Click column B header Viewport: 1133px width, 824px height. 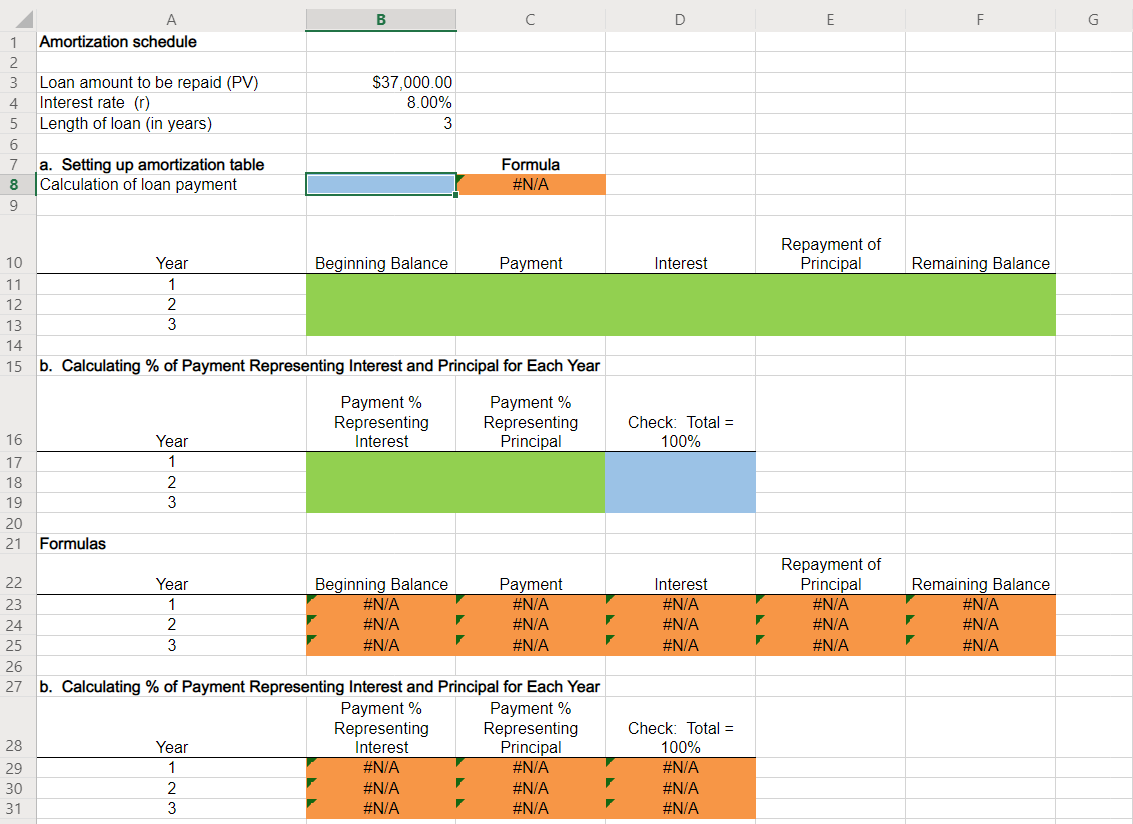point(380,19)
